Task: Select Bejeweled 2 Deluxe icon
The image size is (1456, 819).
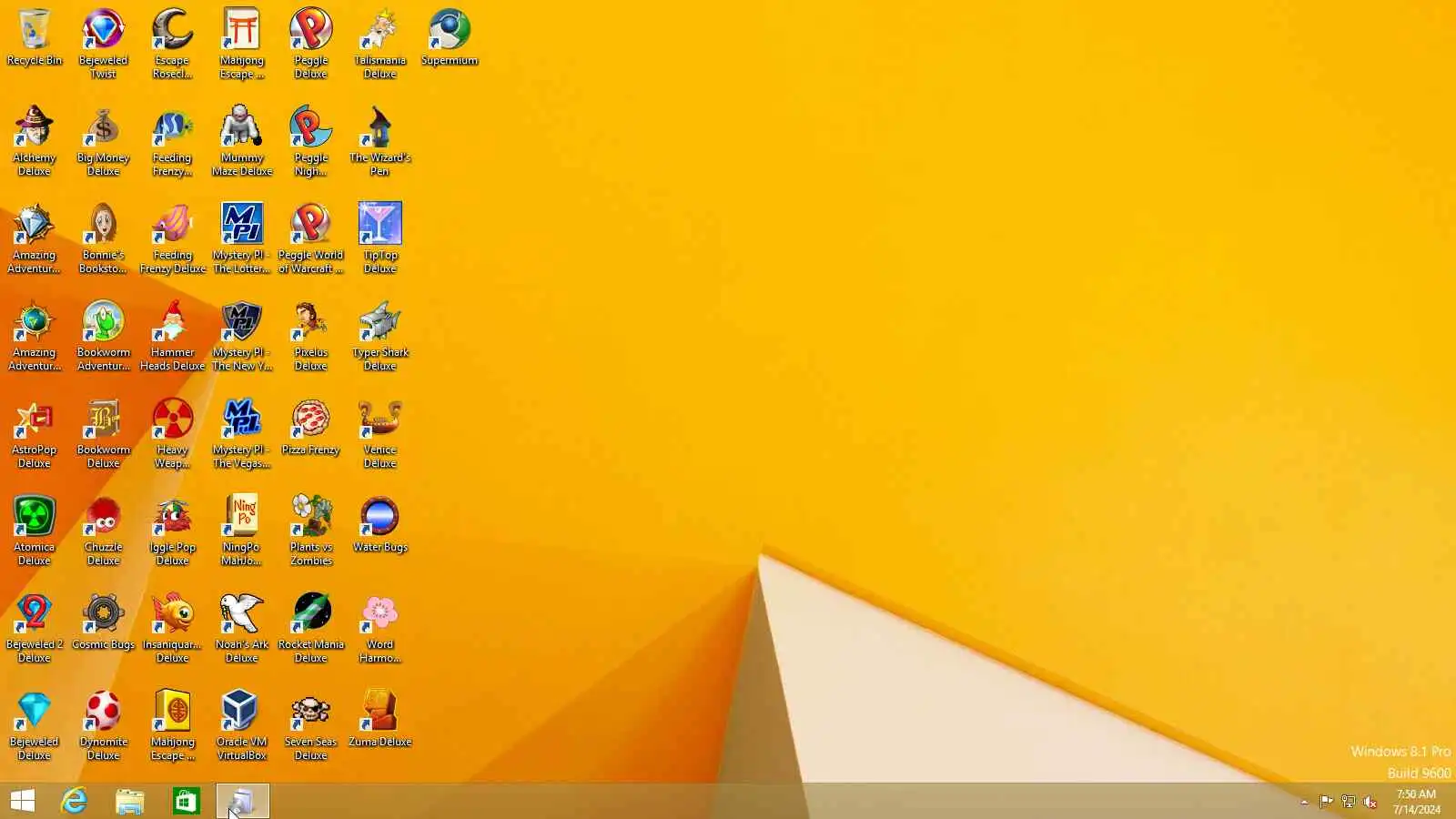Action: (35, 628)
